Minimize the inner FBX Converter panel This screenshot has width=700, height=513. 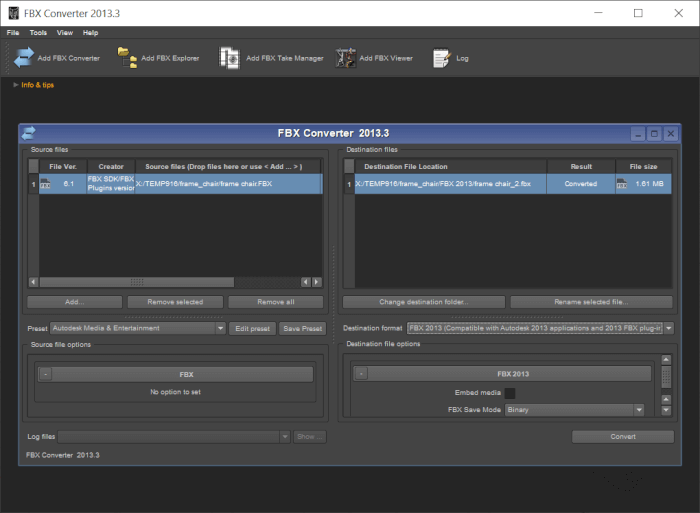[x=638, y=133]
